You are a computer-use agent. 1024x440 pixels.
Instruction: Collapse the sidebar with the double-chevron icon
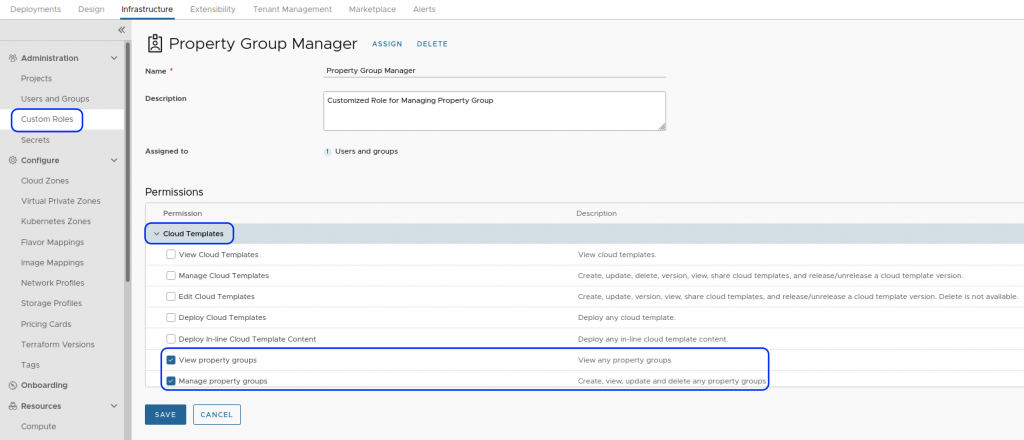tap(121, 30)
